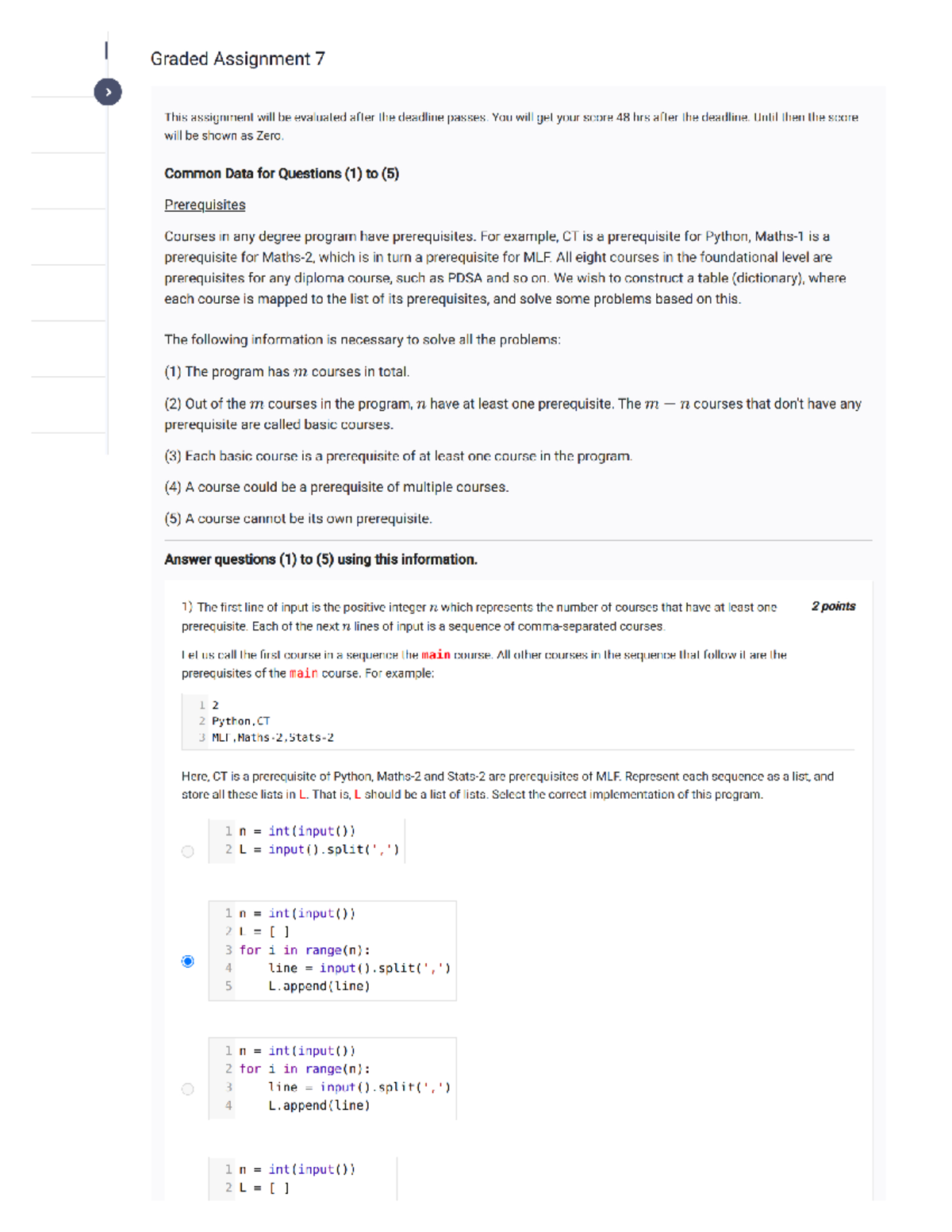952x1232 pixels.
Task: Select the radio option with only input().split code
Action: [x=187, y=851]
